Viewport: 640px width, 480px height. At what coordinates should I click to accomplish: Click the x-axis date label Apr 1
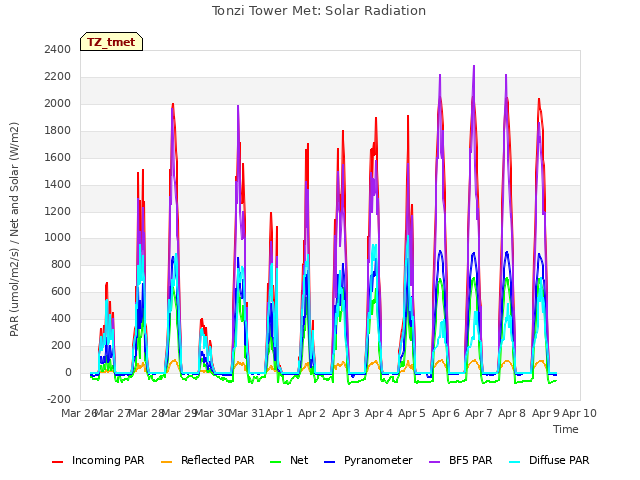point(279,413)
